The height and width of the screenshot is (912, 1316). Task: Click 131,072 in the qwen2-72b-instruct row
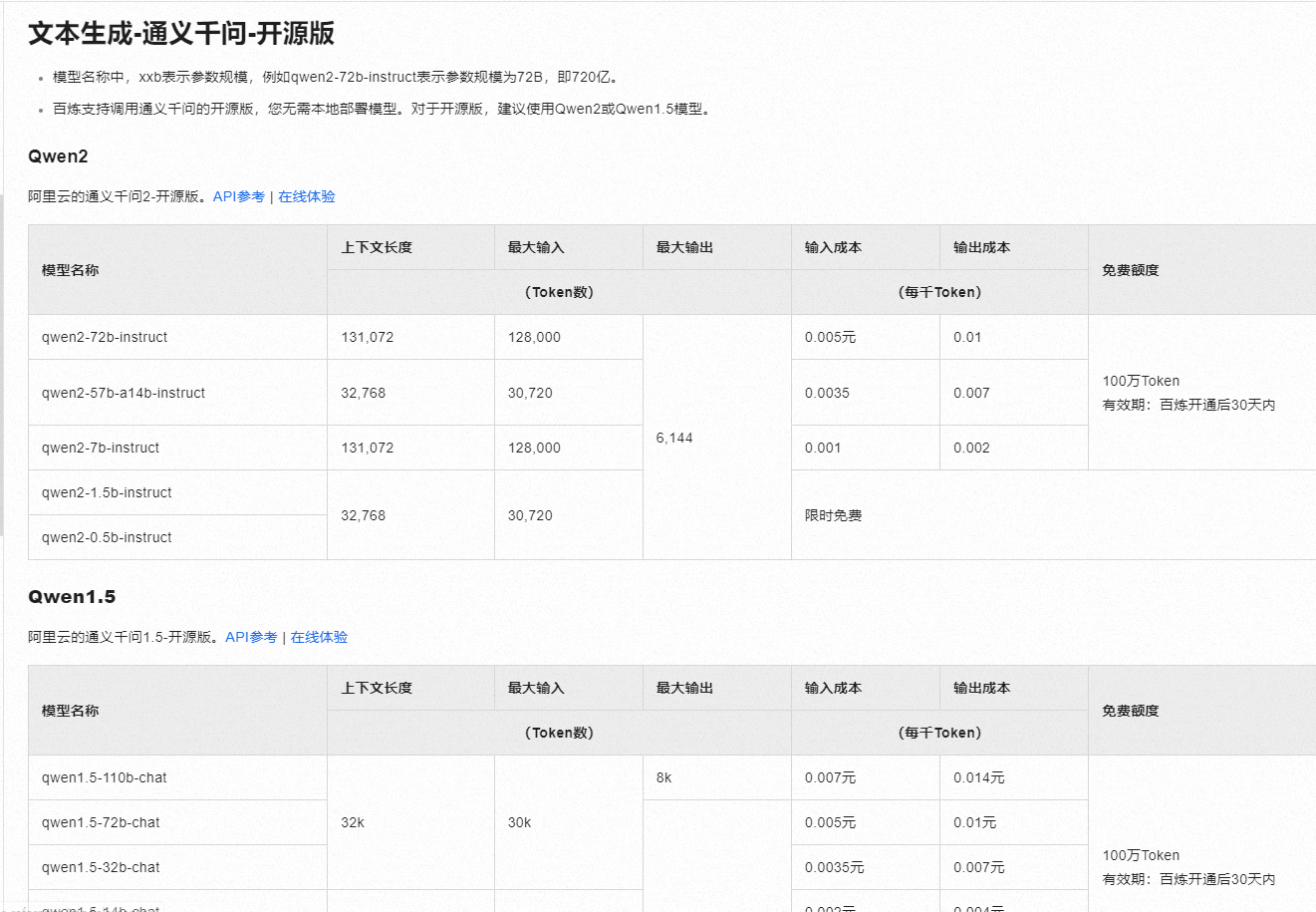[368, 337]
